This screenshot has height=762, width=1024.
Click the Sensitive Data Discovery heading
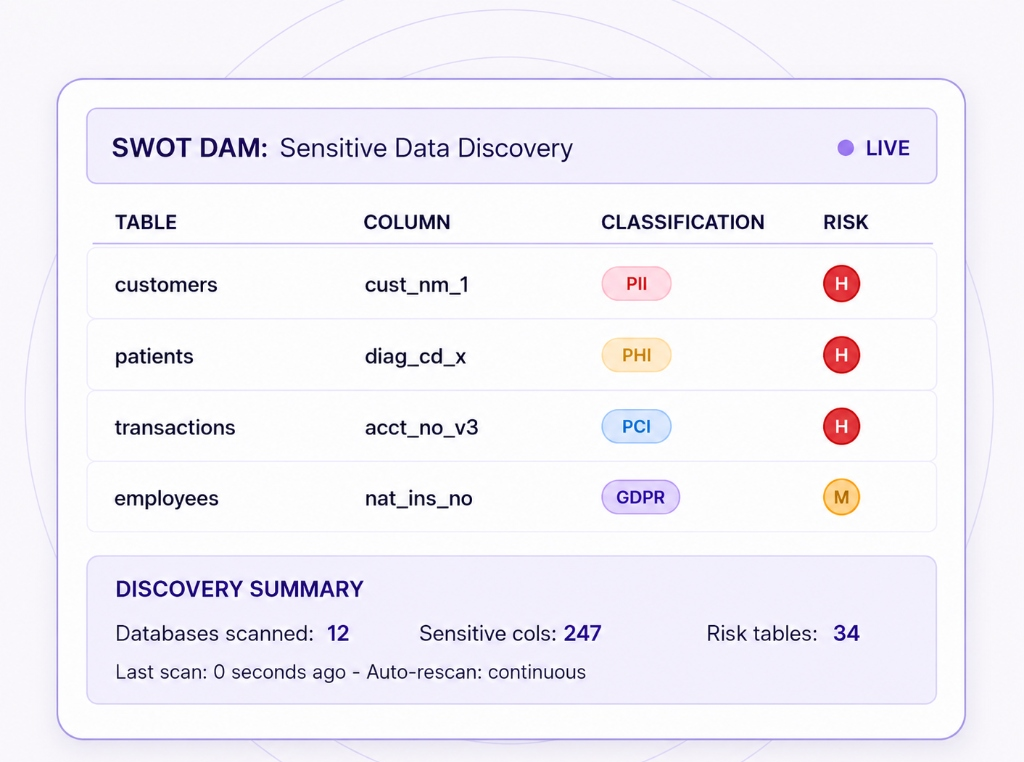pyautogui.click(x=426, y=148)
